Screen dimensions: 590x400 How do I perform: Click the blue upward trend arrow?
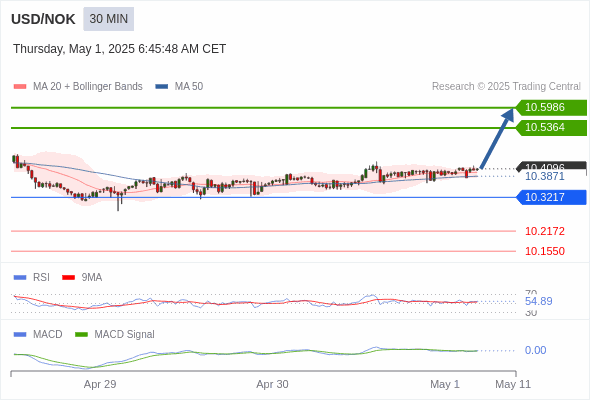[x=497, y=138]
